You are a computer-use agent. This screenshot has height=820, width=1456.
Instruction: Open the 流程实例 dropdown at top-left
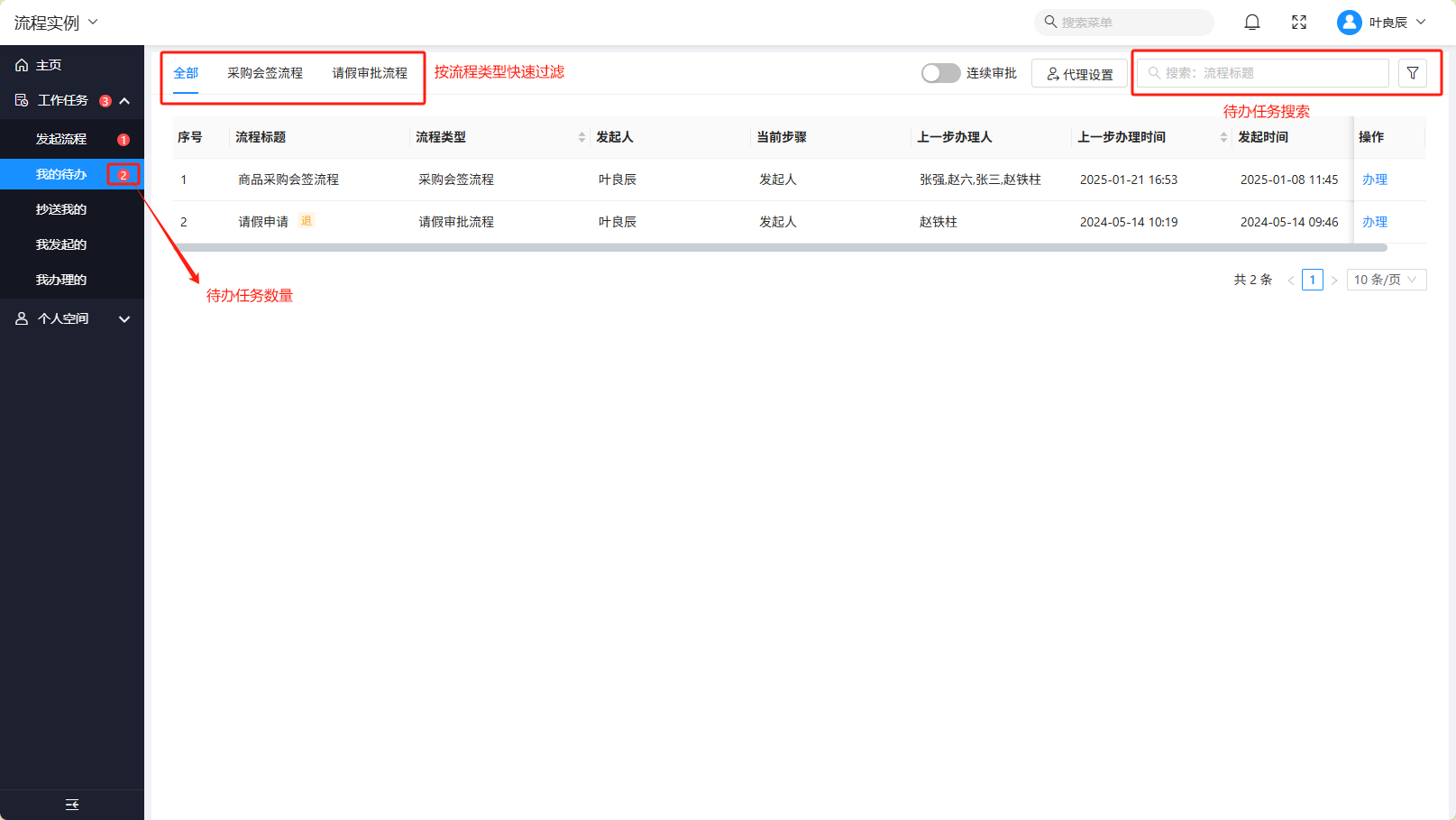56,23
